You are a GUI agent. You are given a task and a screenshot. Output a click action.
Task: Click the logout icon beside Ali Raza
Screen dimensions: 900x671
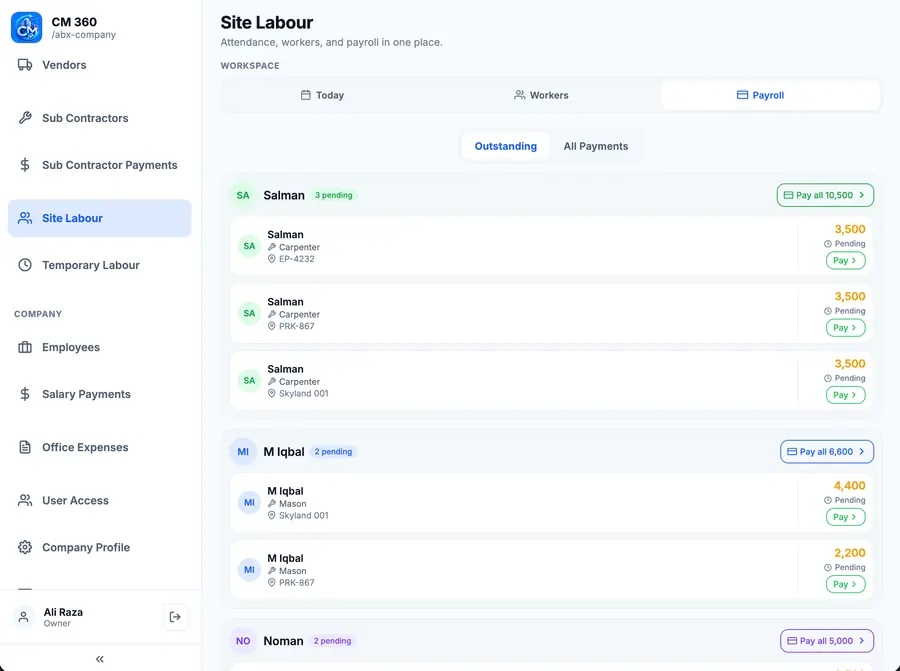[175, 617]
